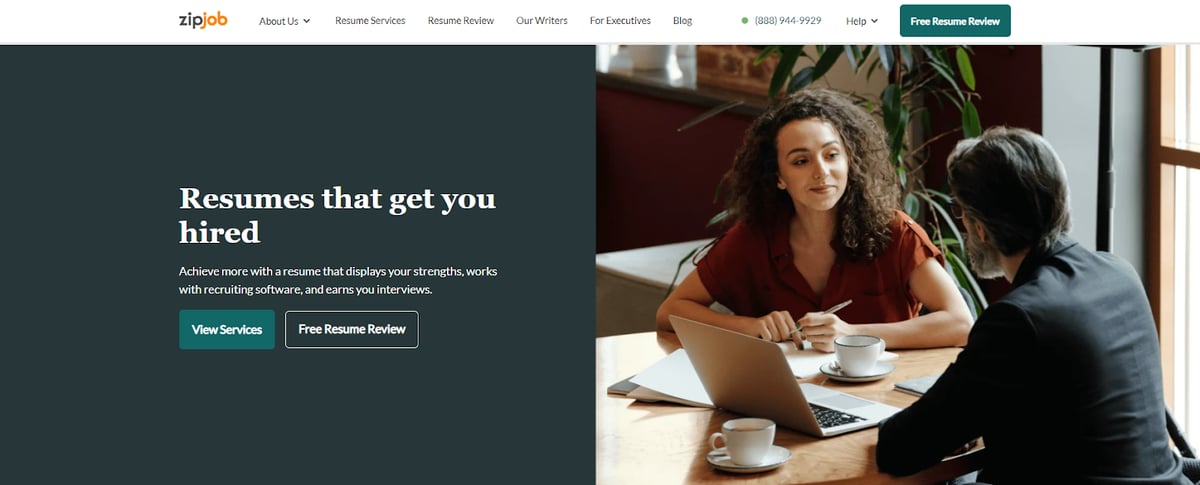Screen dimensions: 1200x485
Task: Open the Our Writers page
Action: (541, 21)
